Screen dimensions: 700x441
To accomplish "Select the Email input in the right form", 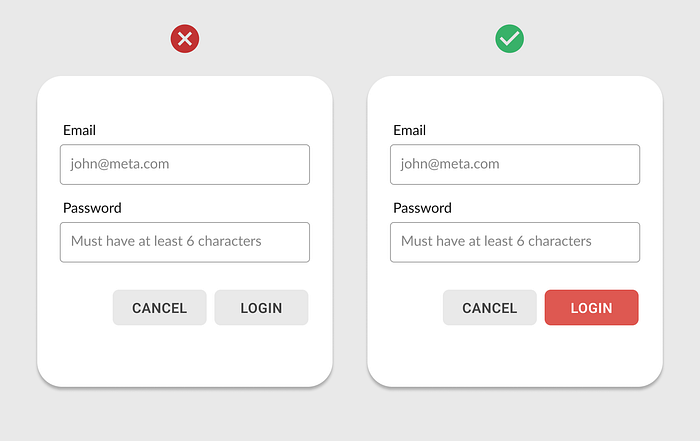I will pyautogui.click(x=515, y=164).
